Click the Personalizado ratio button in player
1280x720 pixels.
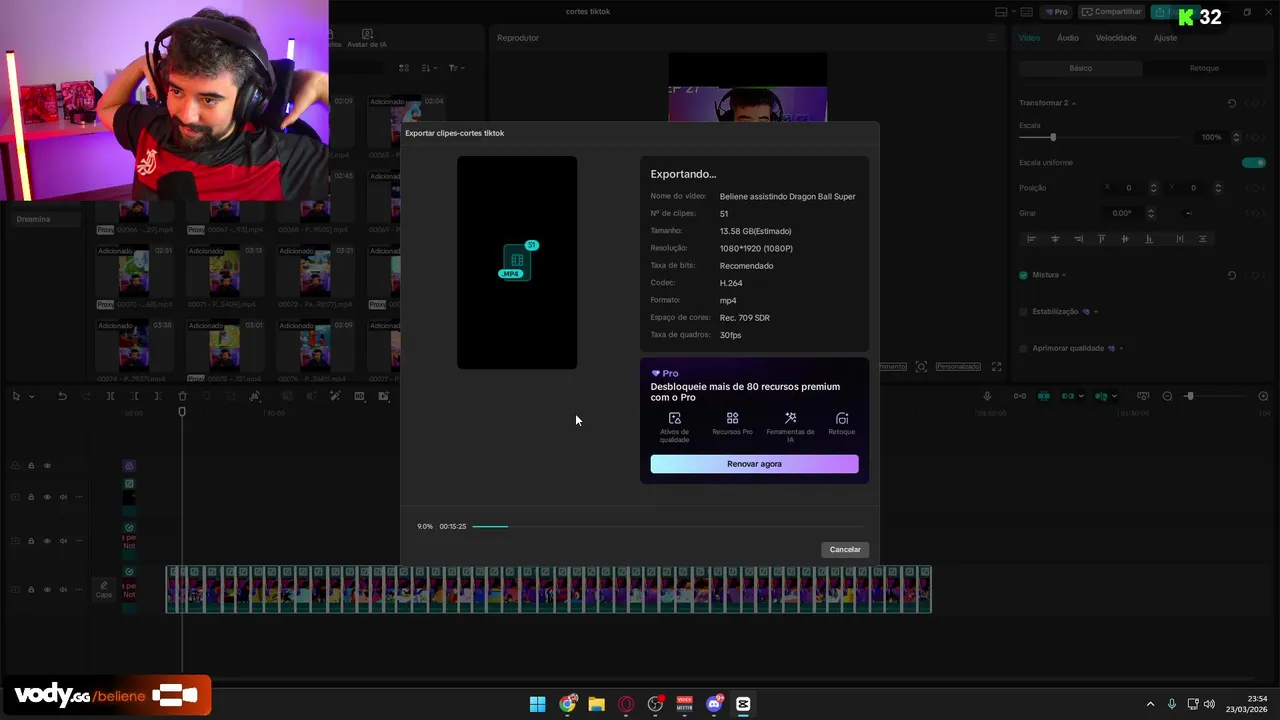(958, 367)
